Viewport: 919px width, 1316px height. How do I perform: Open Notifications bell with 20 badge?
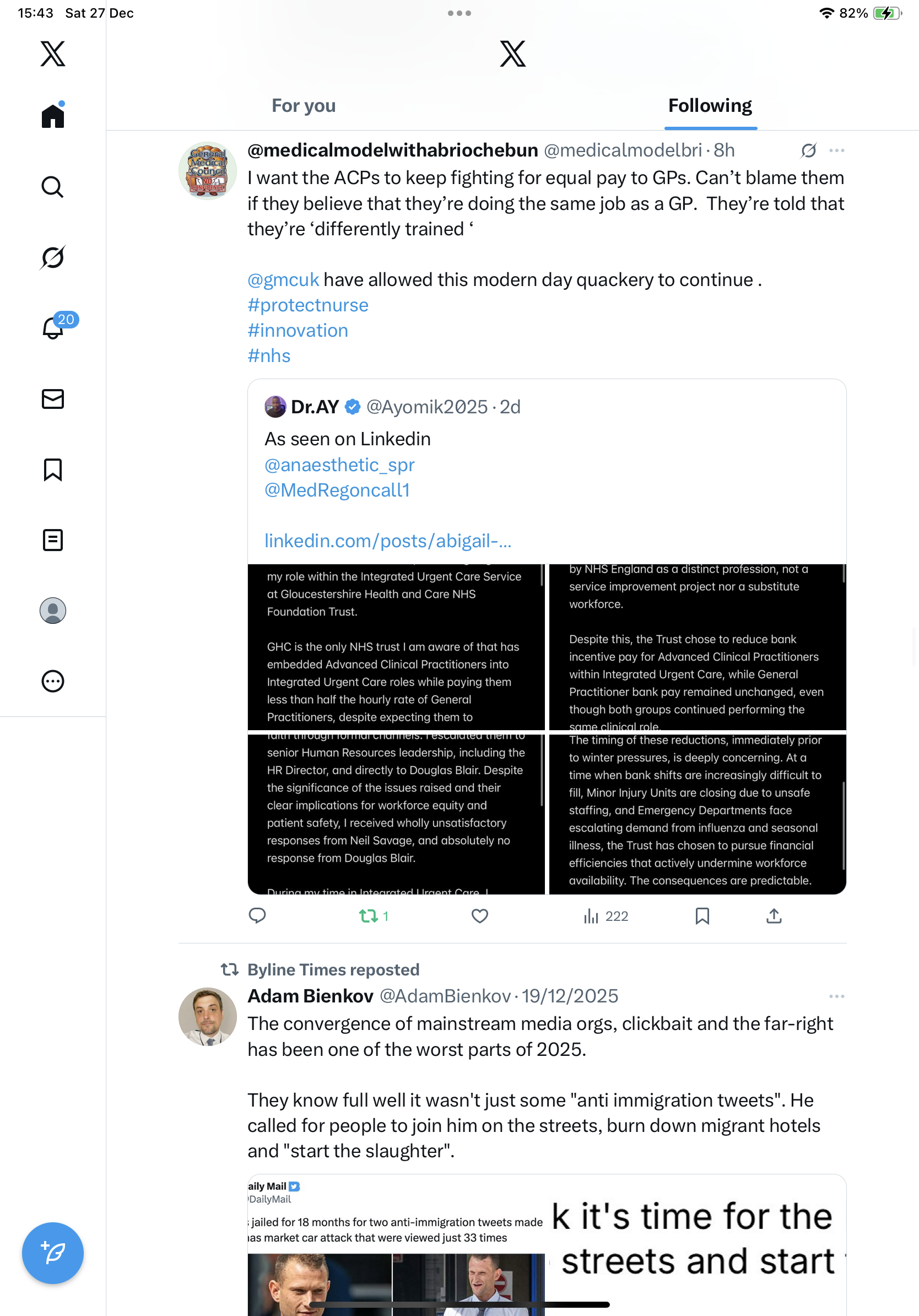point(54,328)
